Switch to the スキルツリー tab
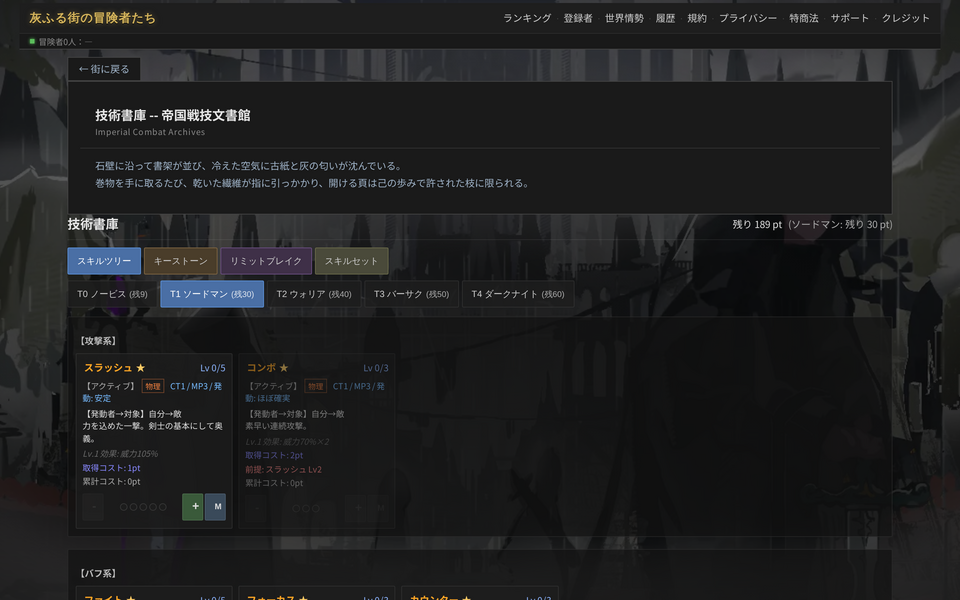 [x=104, y=261]
